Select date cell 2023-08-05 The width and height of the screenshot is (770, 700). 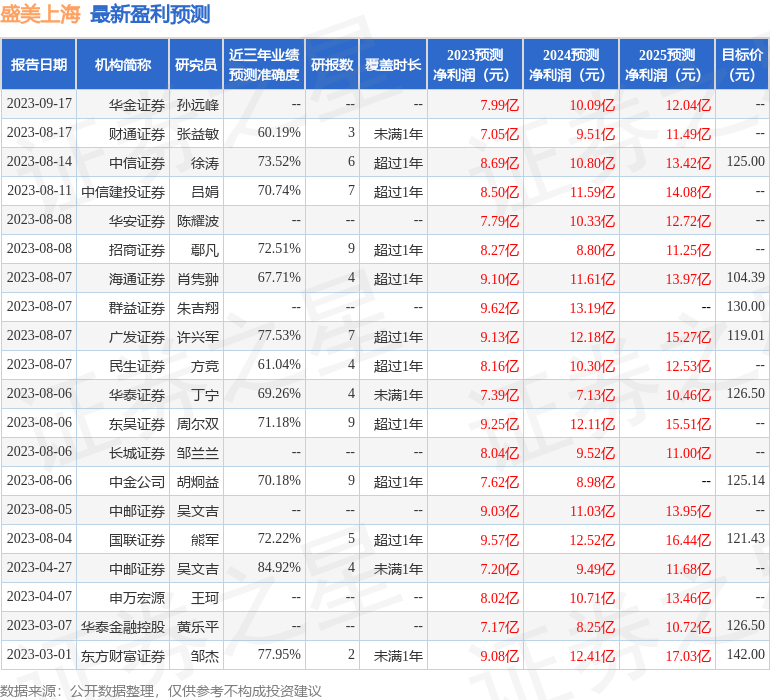click(x=39, y=509)
